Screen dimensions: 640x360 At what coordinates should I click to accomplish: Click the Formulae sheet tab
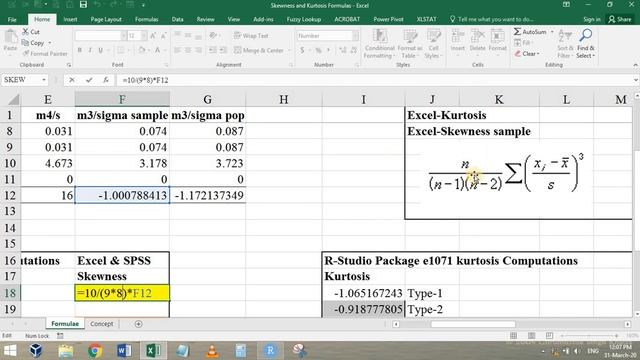pos(65,324)
